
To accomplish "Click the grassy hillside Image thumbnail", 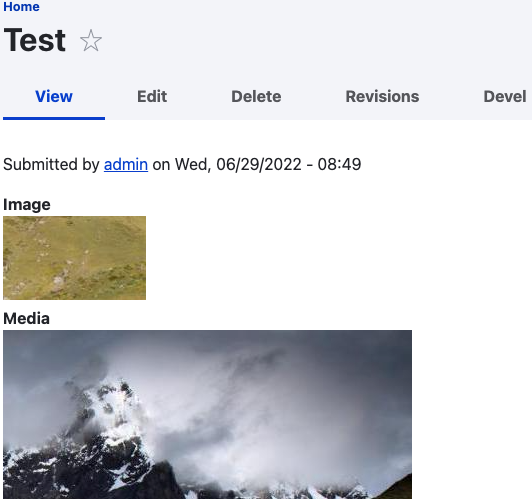I will 75,258.
